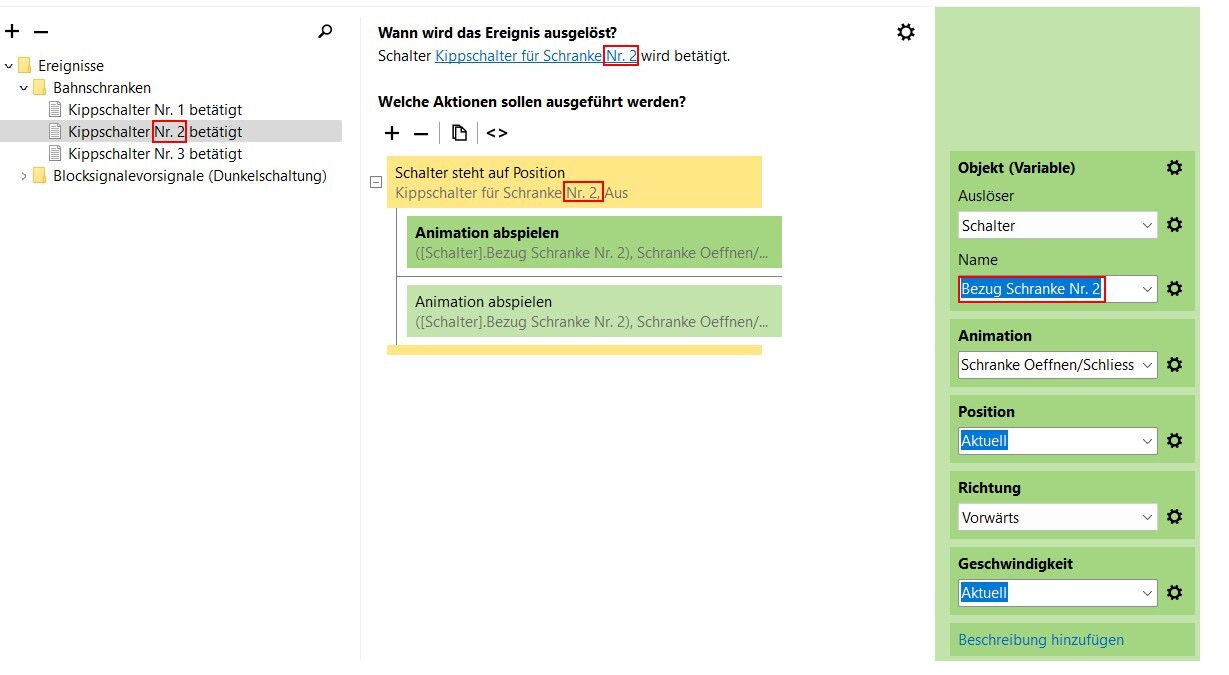Click gear icon next to Richtung dropdown

tap(1175, 517)
